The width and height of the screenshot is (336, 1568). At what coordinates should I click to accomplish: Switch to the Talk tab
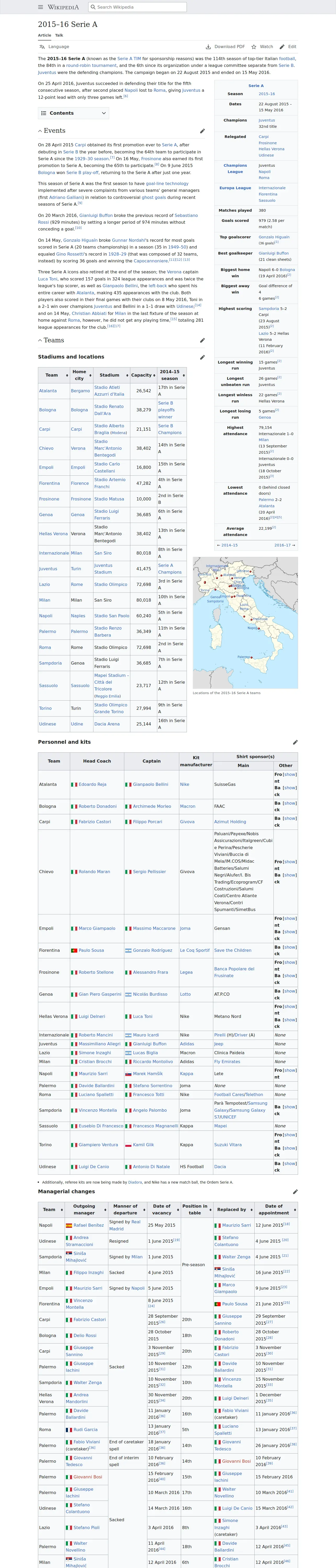pos(59,35)
